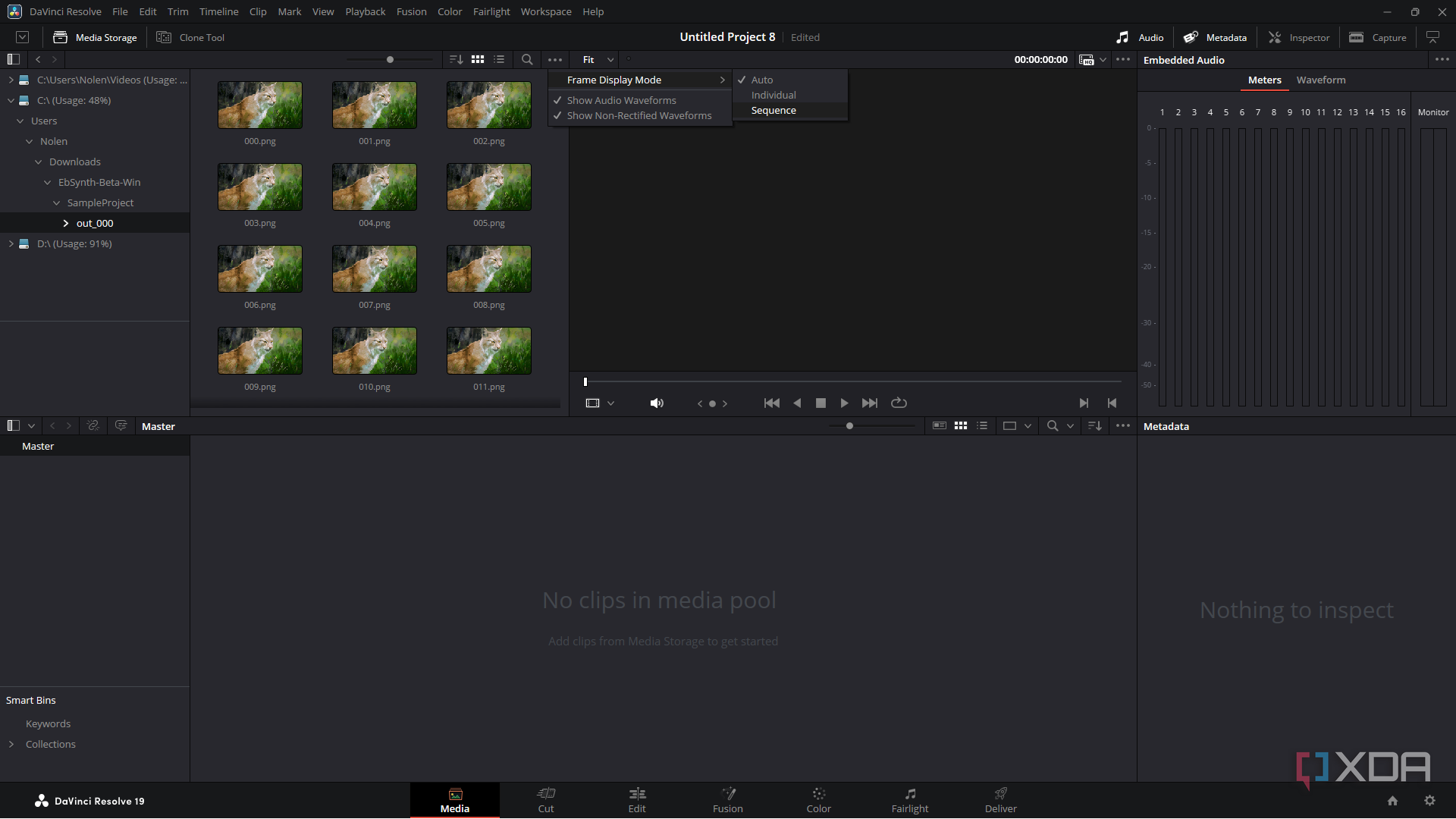
Task: Switch Media Storage to list view
Action: (x=499, y=59)
